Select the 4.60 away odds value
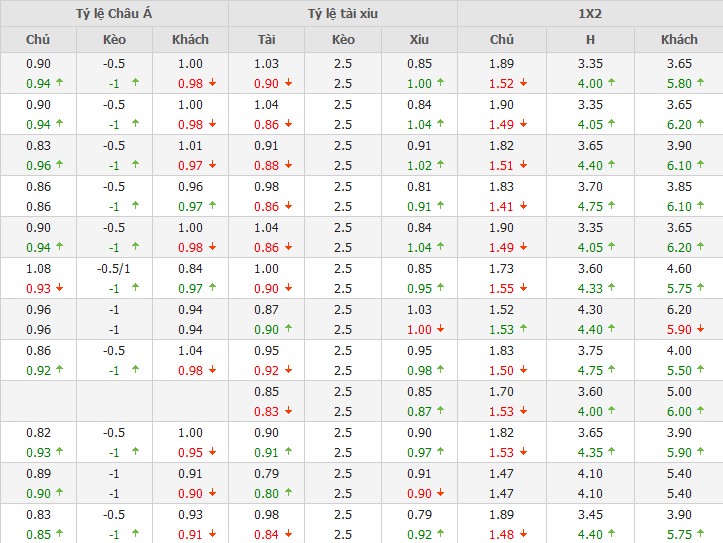This screenshot has height=543, width=723. [679, 269]
